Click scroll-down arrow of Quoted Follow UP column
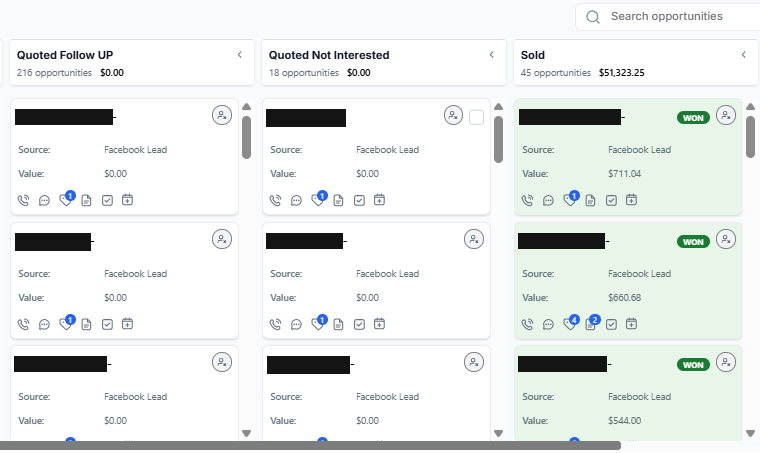The image size is (760, 453). [246, 433]
